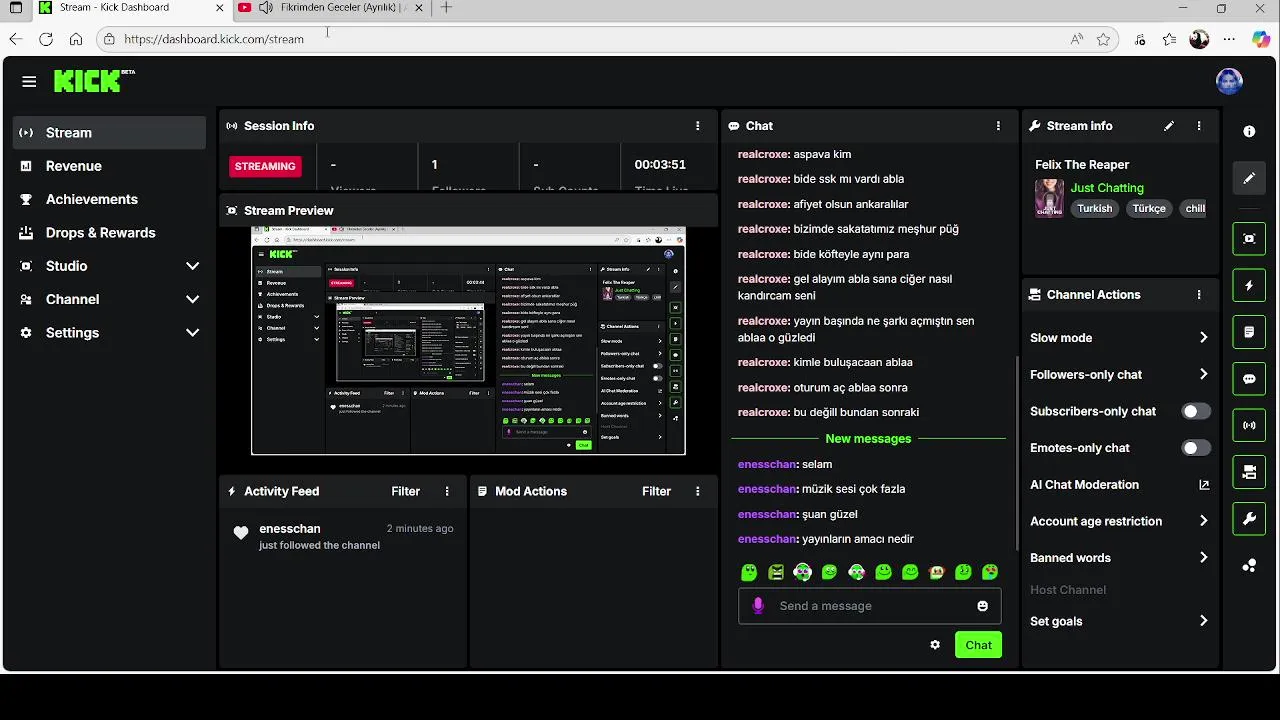Refresh the browser page
Image resolution: width=1280 pixels, height=720 pixels.
pos(46,39)
